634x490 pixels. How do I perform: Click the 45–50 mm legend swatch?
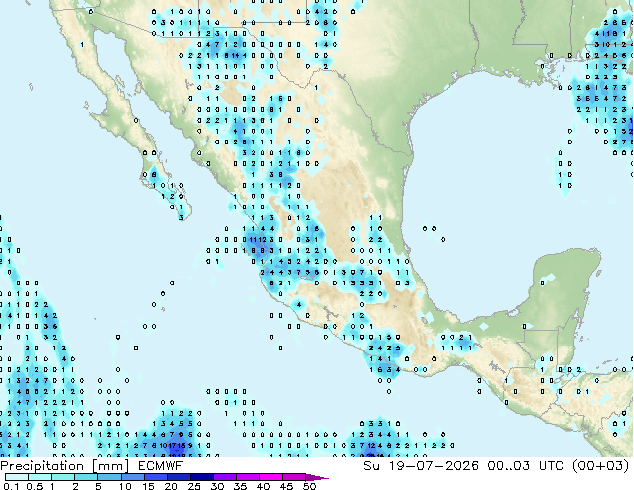coord(294,477)
